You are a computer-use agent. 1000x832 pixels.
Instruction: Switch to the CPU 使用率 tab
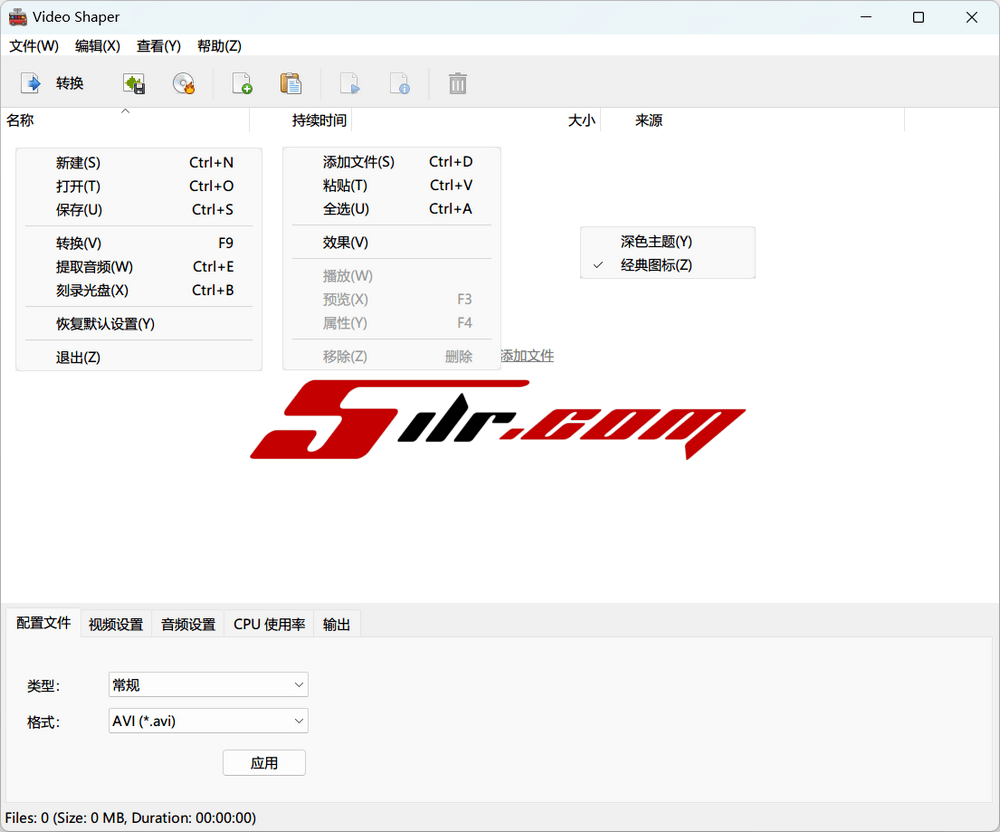tap(269, 624)
